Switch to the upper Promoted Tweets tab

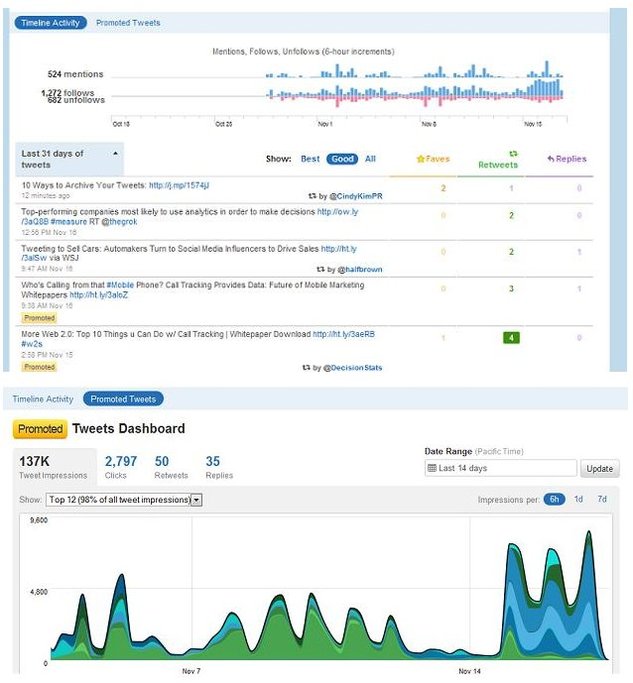click(x=127, y=22)
